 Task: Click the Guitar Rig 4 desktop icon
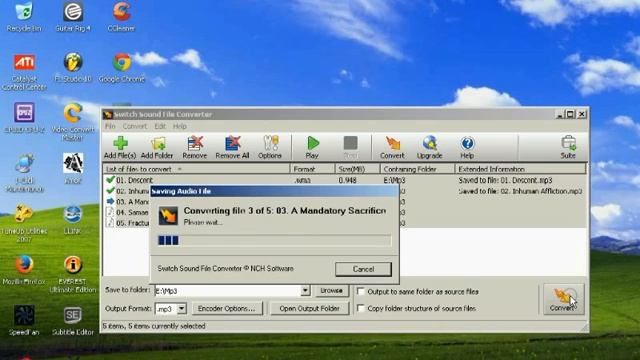click(73, 16)
